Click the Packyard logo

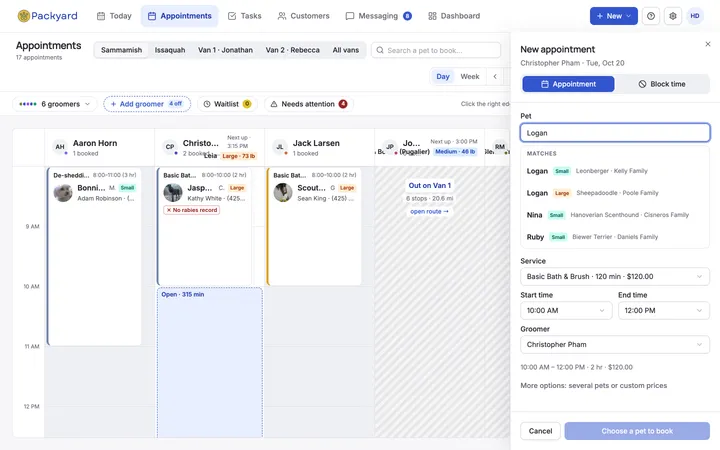point(47,16)
